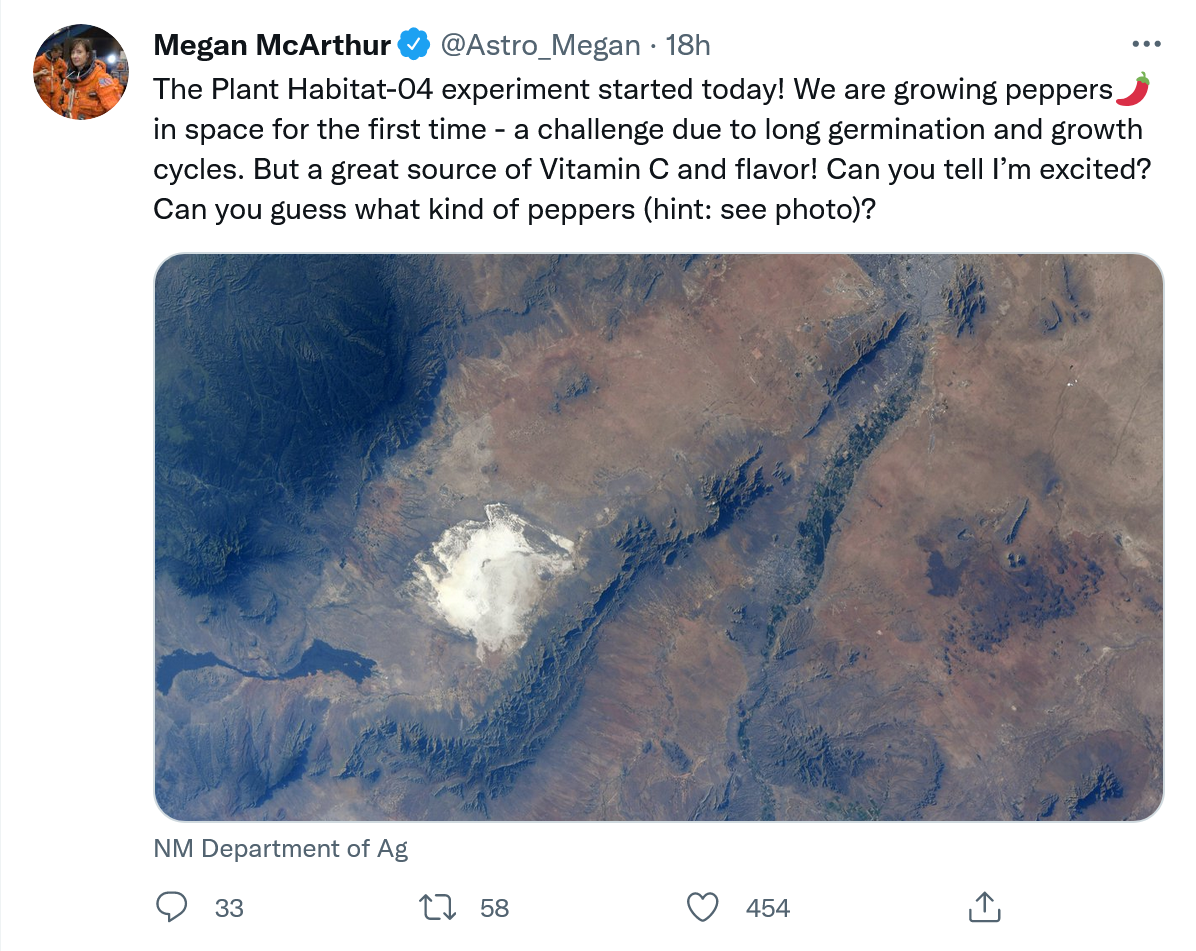Viewport: 1196px width, 951px height.
Task: Open the three-dot more options menu
Action: pyautogui.click(x=1146, y=45)
